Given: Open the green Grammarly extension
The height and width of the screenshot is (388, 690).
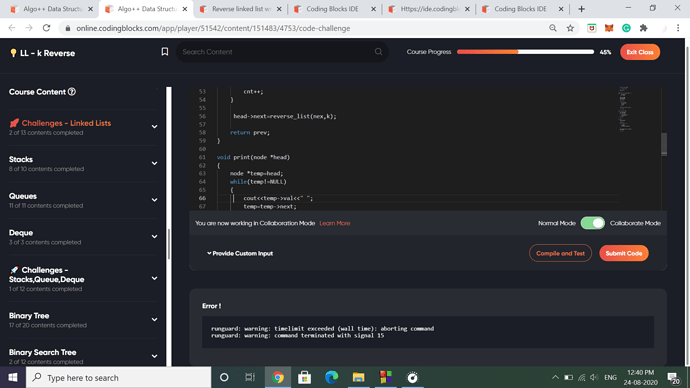Looking at the screenshot, I should click(x=626, y=28).
